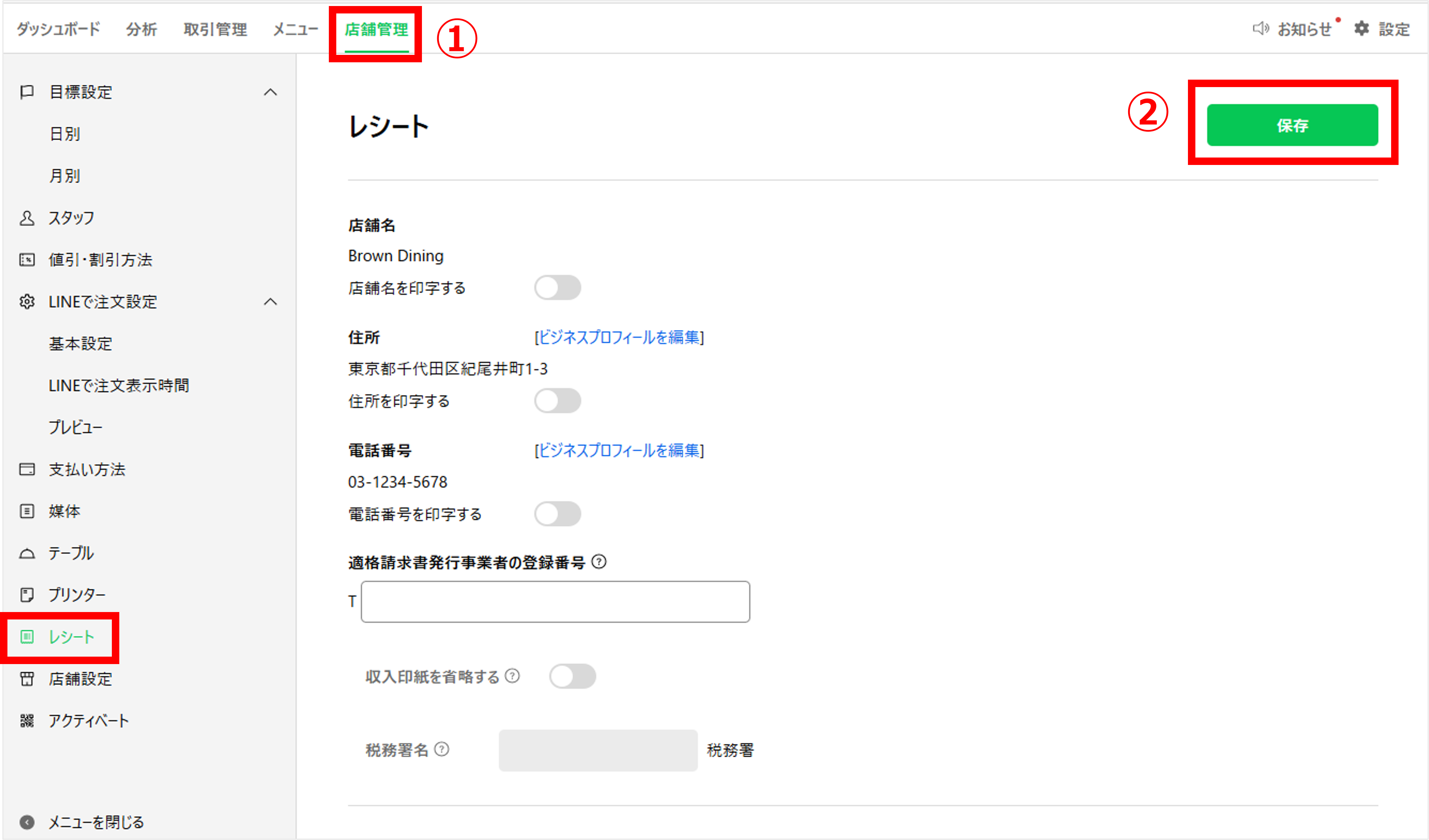Click the address text 東京都千代田区紀尾井町1-3
This screenshot has width=1429, height=840.
click(448, 369)
